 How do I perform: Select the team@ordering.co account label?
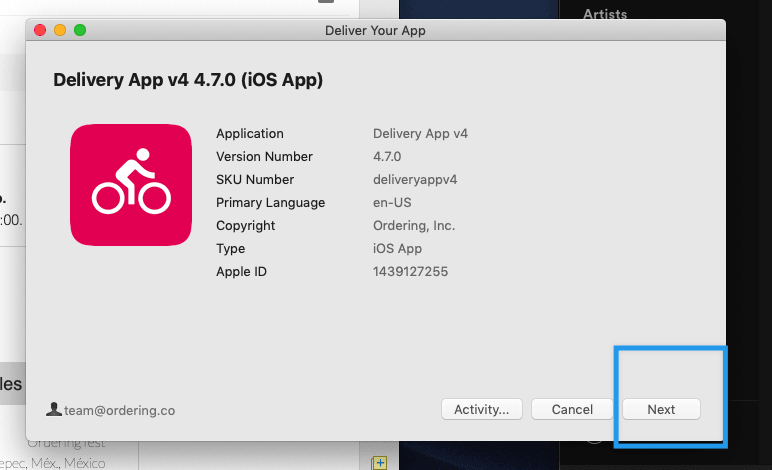120,410
